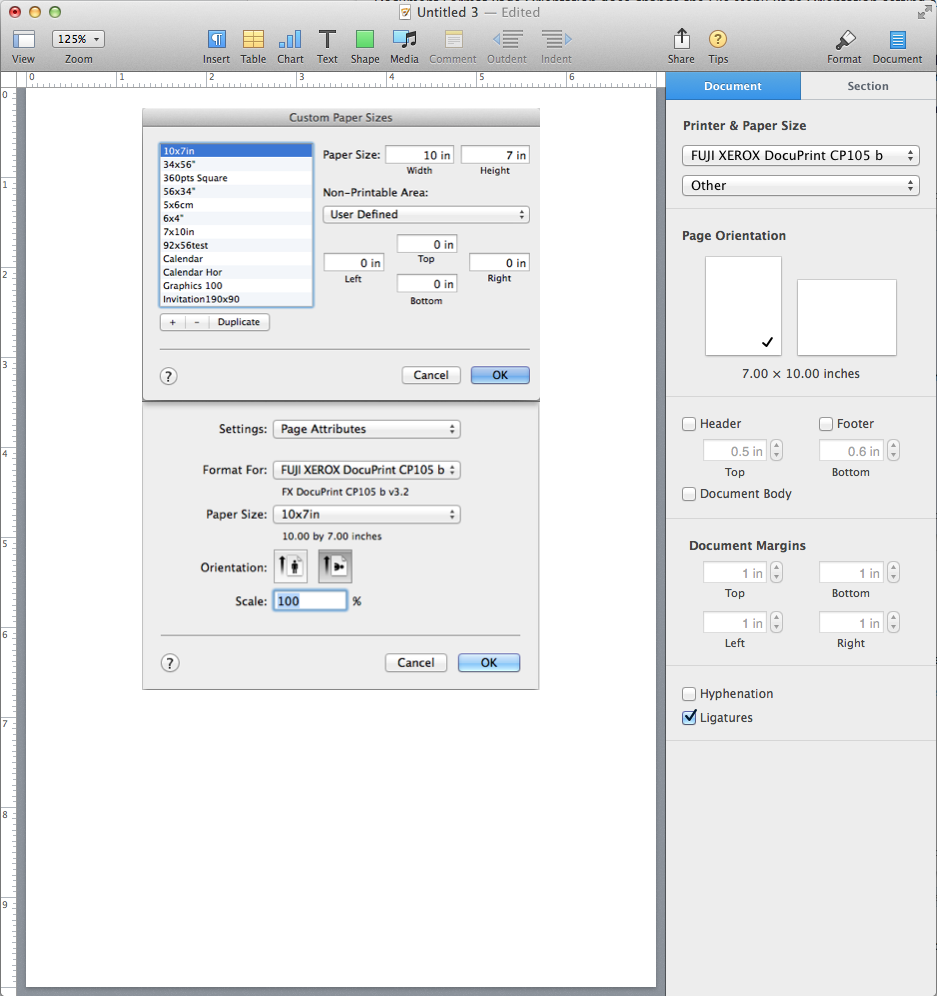Toggle full screen mode for window
The width and height of the screenshot is (937, 996).
click(924, 12)
